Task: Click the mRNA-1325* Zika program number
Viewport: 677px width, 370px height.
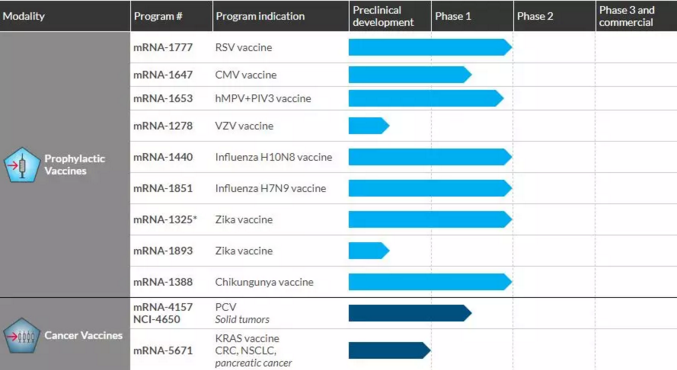Action: point(165,219)
